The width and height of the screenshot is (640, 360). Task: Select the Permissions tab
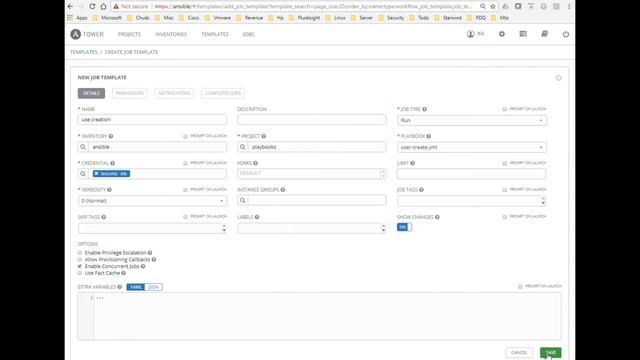(130, 93)
